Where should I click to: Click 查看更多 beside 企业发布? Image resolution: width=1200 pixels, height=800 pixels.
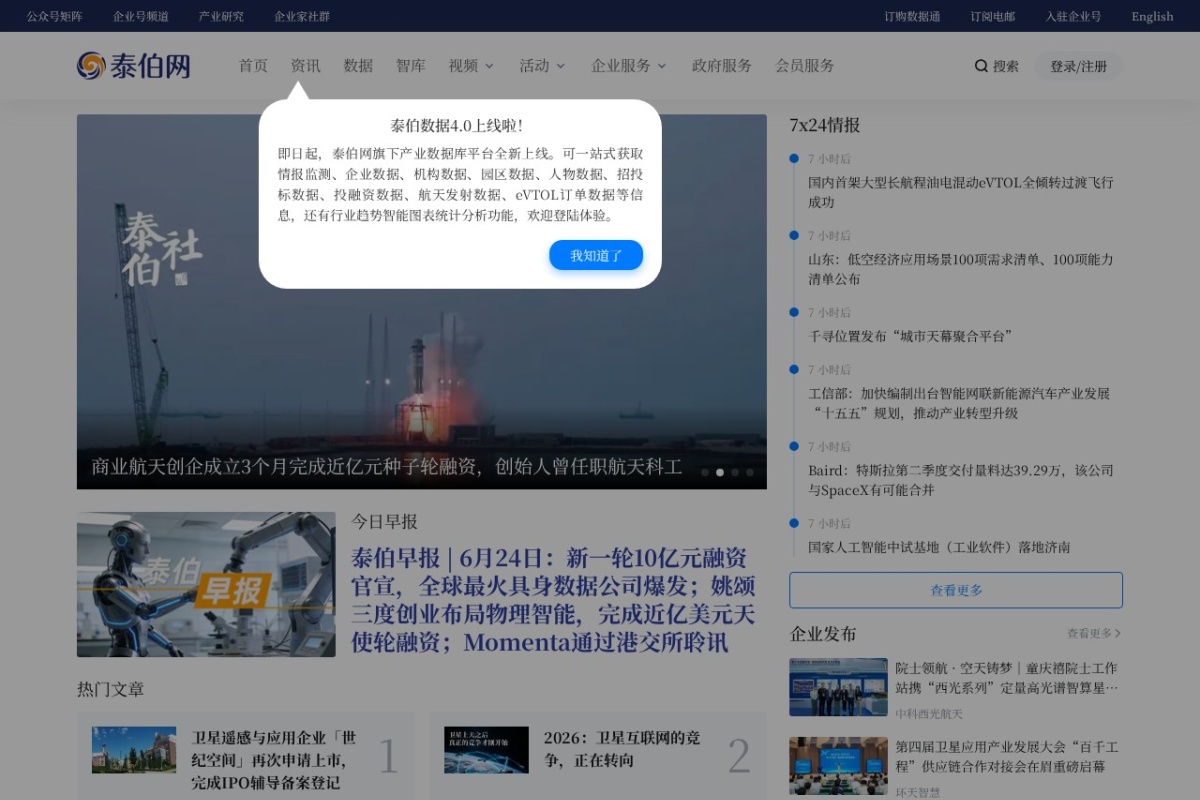(1094, 633)
